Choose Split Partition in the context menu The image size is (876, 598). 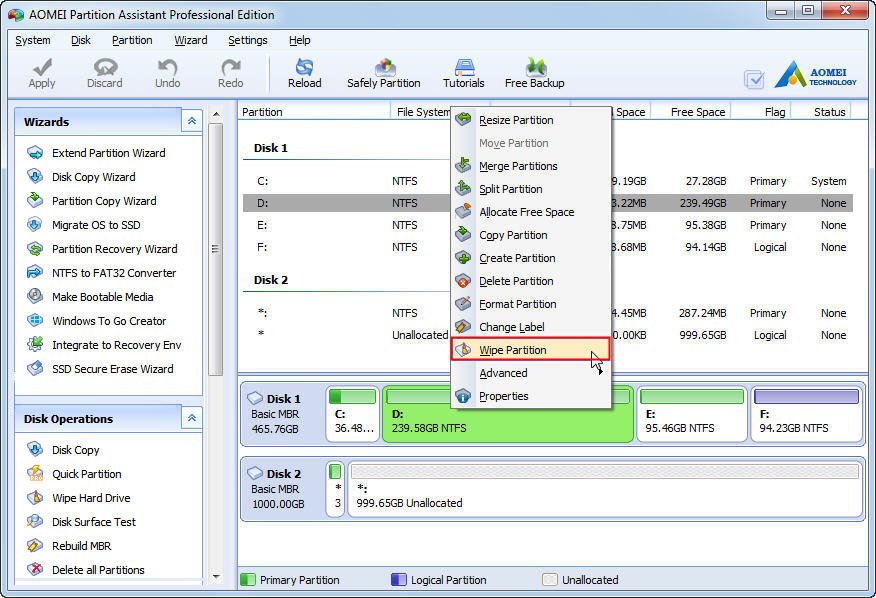coord(530,189)
